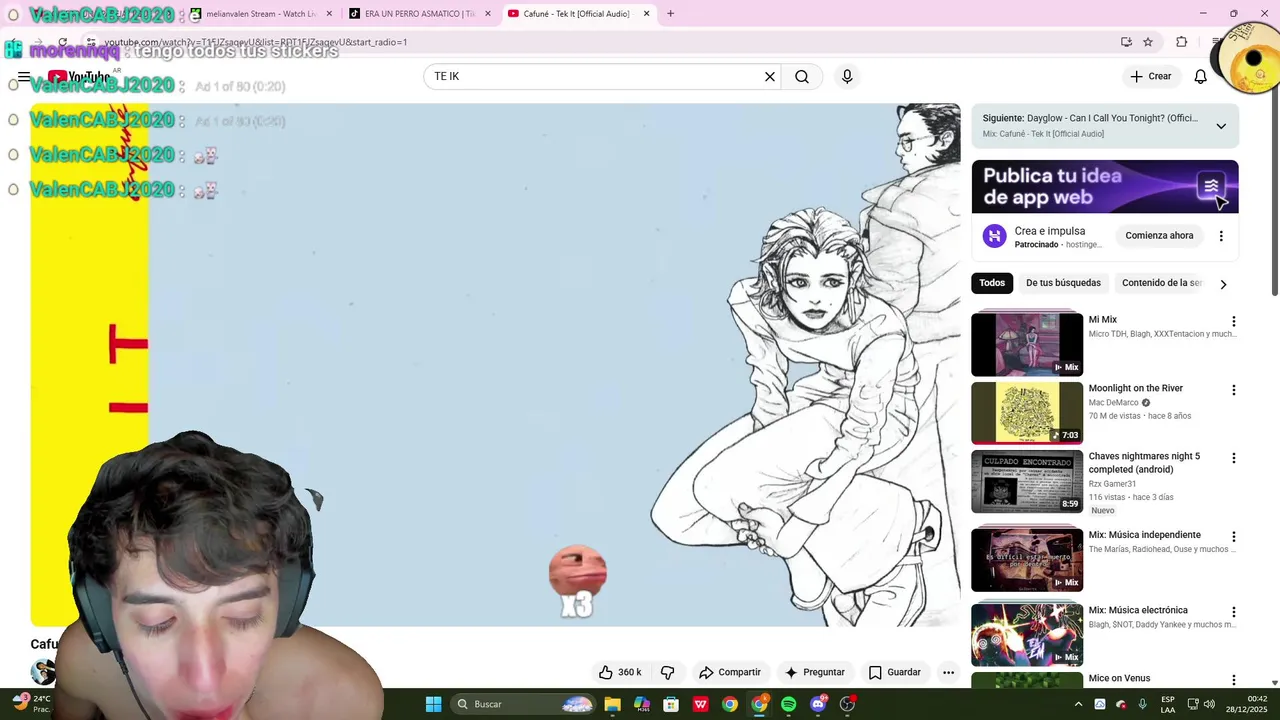Viewport: 1280px width, 720px height.
Task: Like the video with thumbs up
Action: coord(620,672)
